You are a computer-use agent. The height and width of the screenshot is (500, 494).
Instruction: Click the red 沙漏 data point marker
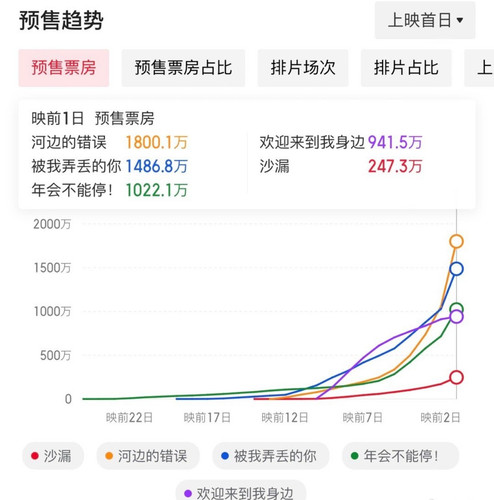[456, 377]
